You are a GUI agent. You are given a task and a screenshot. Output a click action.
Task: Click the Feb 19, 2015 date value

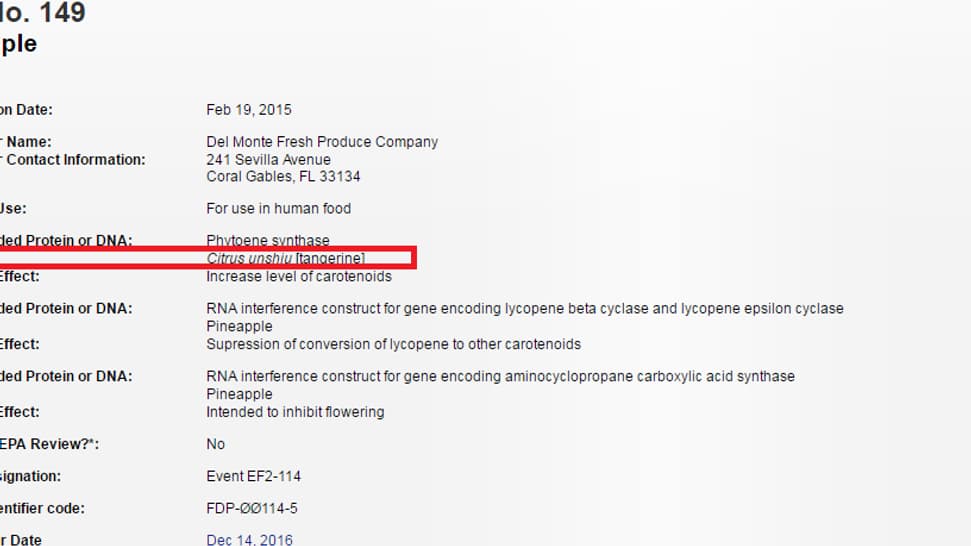pyautogui.click(x=249, y=110)
